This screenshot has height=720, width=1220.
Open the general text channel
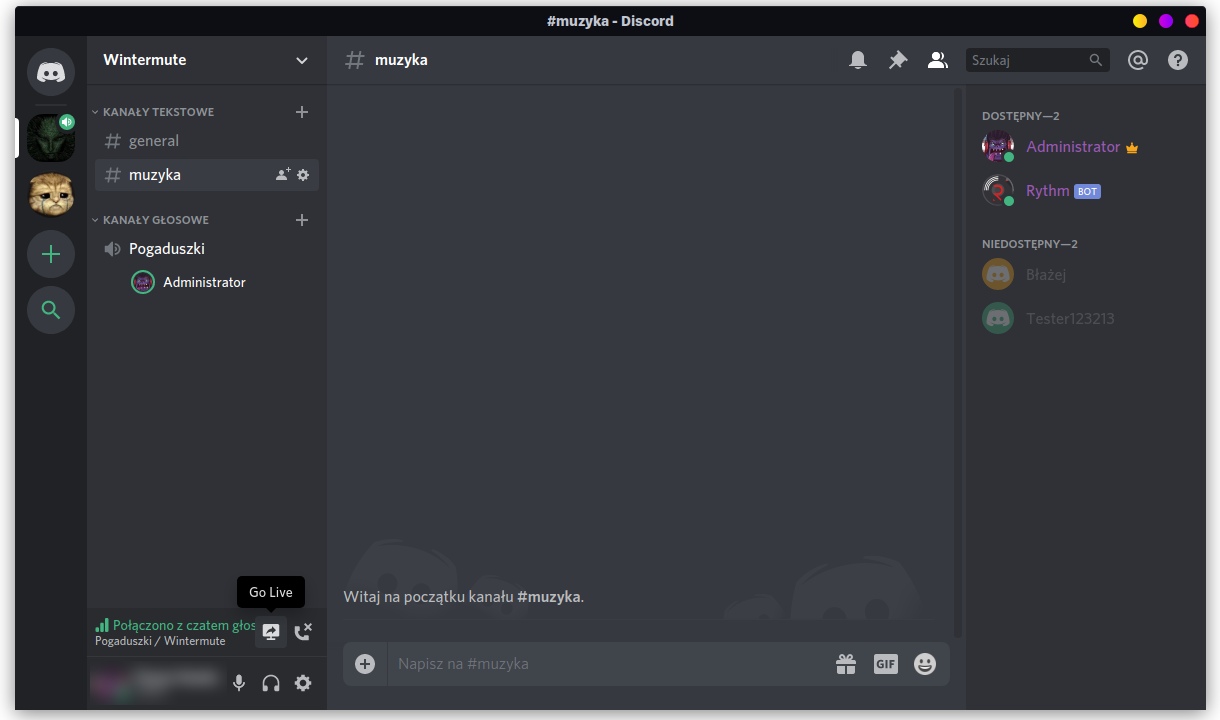tap(207, 141)
